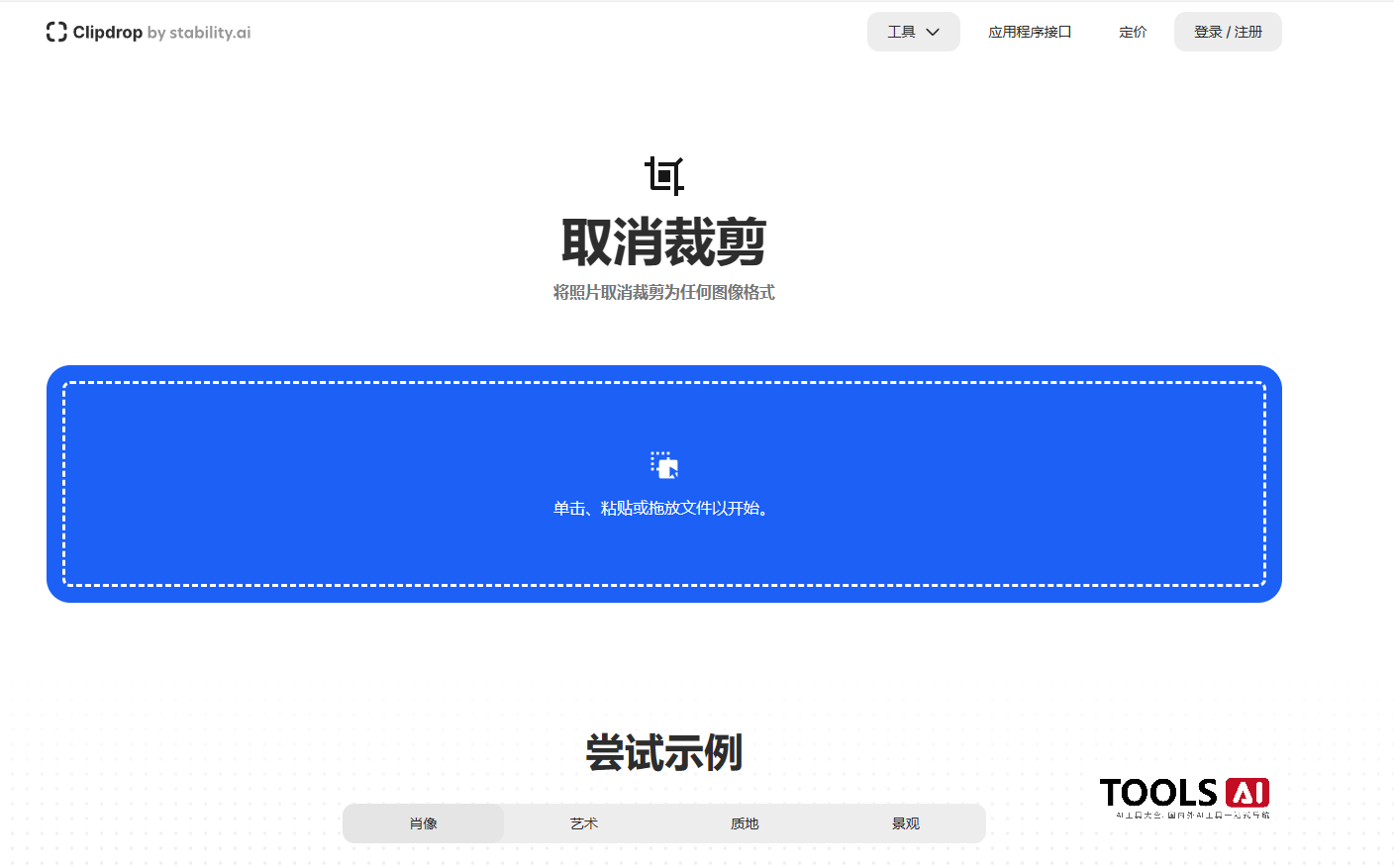
Task: Click the stability.ai brand text
Action: pyautogui.click(x=212, y=33)
